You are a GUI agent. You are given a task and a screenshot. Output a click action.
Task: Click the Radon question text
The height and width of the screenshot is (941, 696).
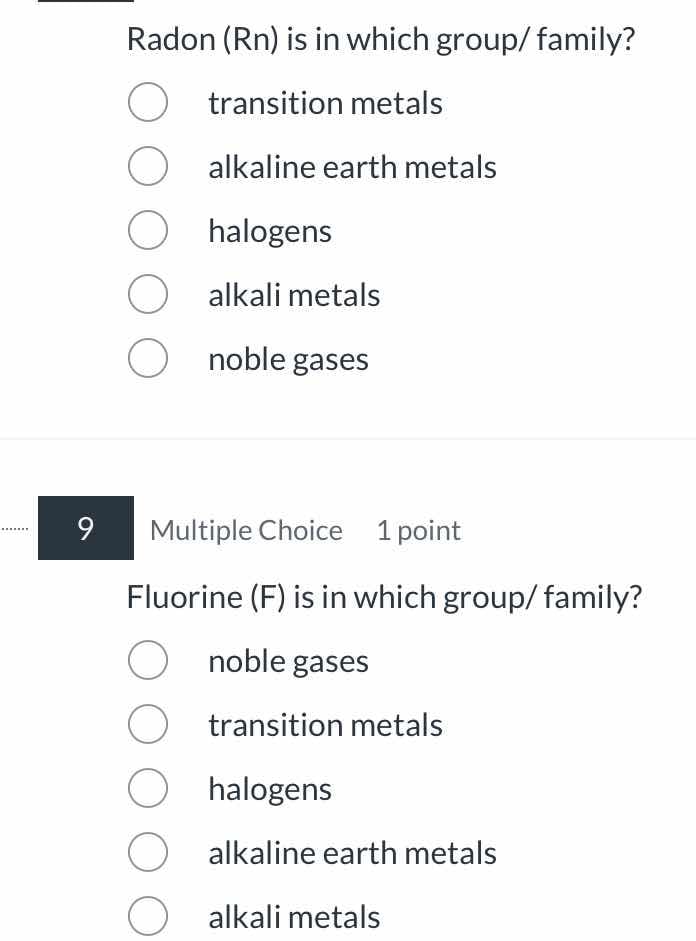click(381, 39)
